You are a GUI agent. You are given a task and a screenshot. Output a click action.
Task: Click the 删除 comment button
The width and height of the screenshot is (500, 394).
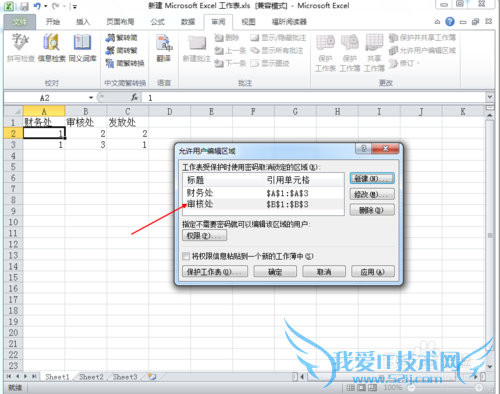[x=227, y=38]
